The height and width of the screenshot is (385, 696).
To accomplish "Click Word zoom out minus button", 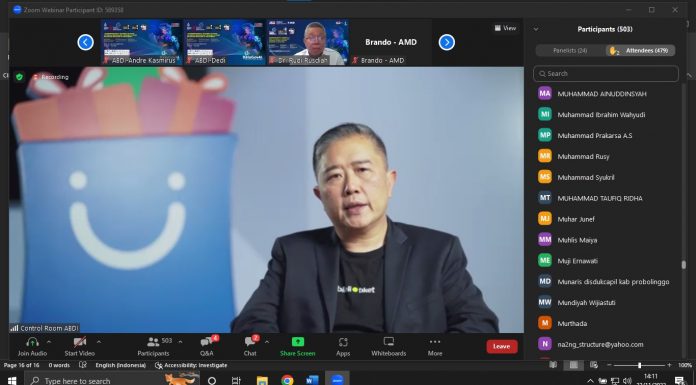I will tap(609, 365).
